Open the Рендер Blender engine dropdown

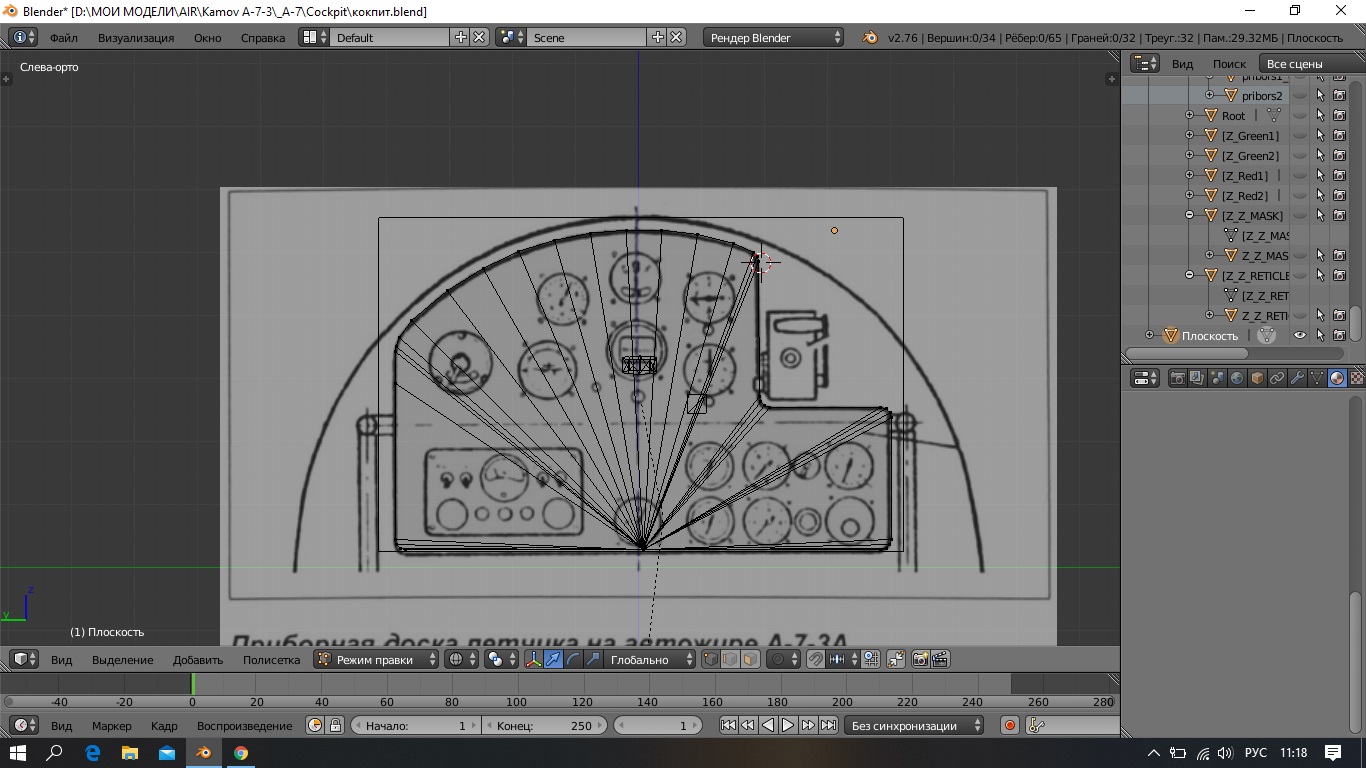pos(775,38)
